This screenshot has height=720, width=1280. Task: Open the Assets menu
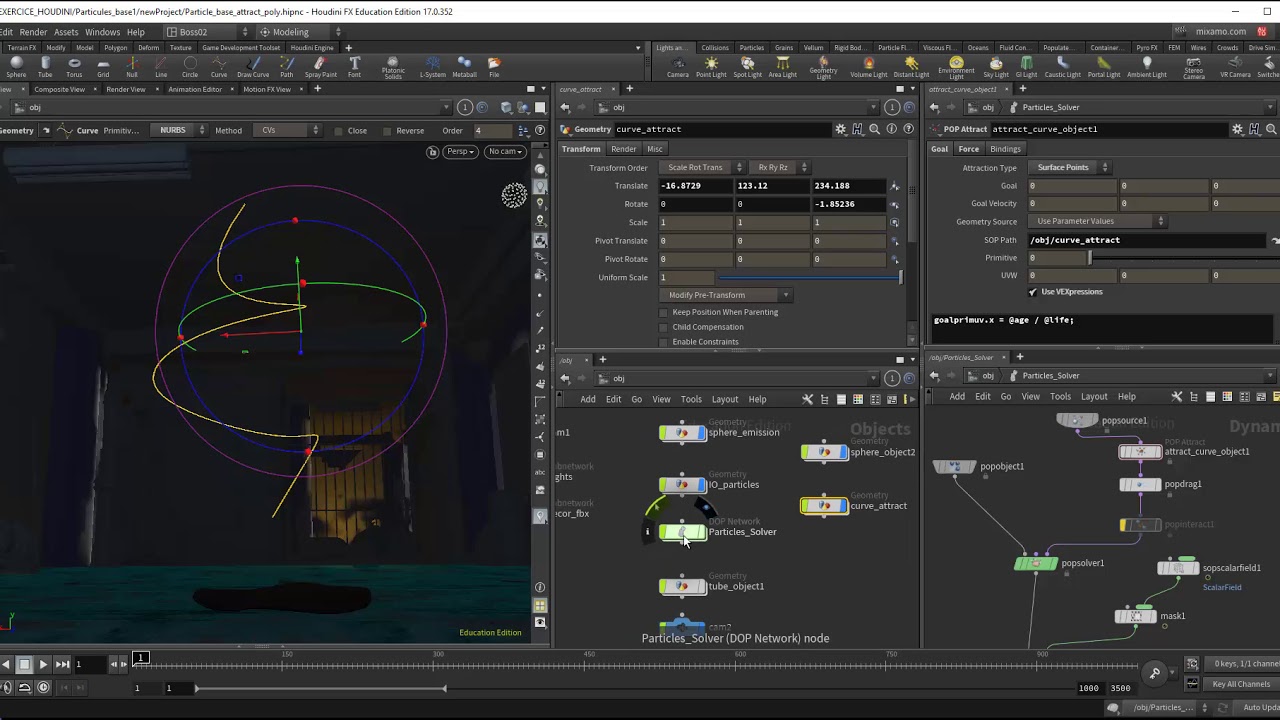[66, 32]
